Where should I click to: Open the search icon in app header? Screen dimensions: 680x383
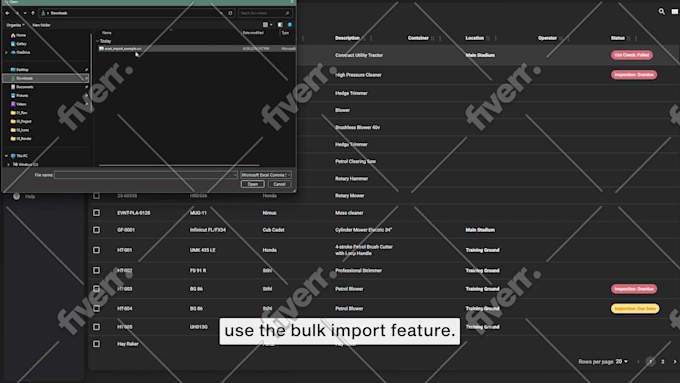(x=661, y=12)
